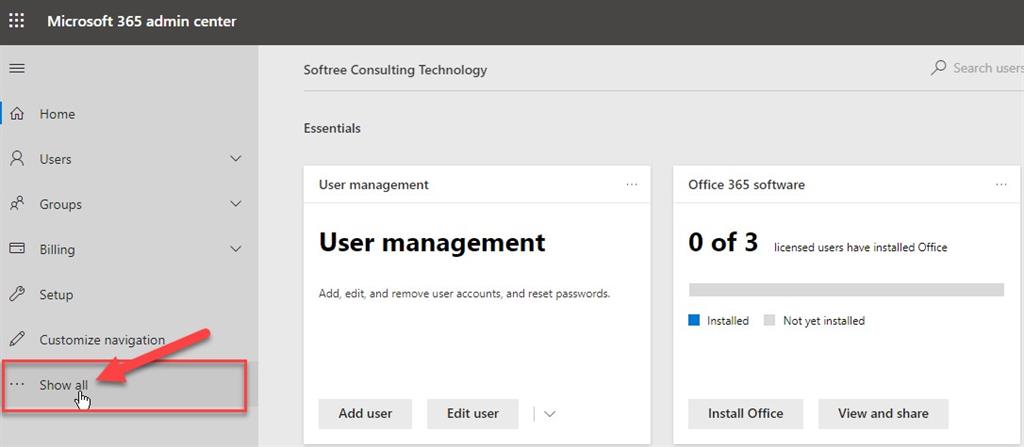Open Groups navigation item
1024x447 pixels.
coord(129,204)
